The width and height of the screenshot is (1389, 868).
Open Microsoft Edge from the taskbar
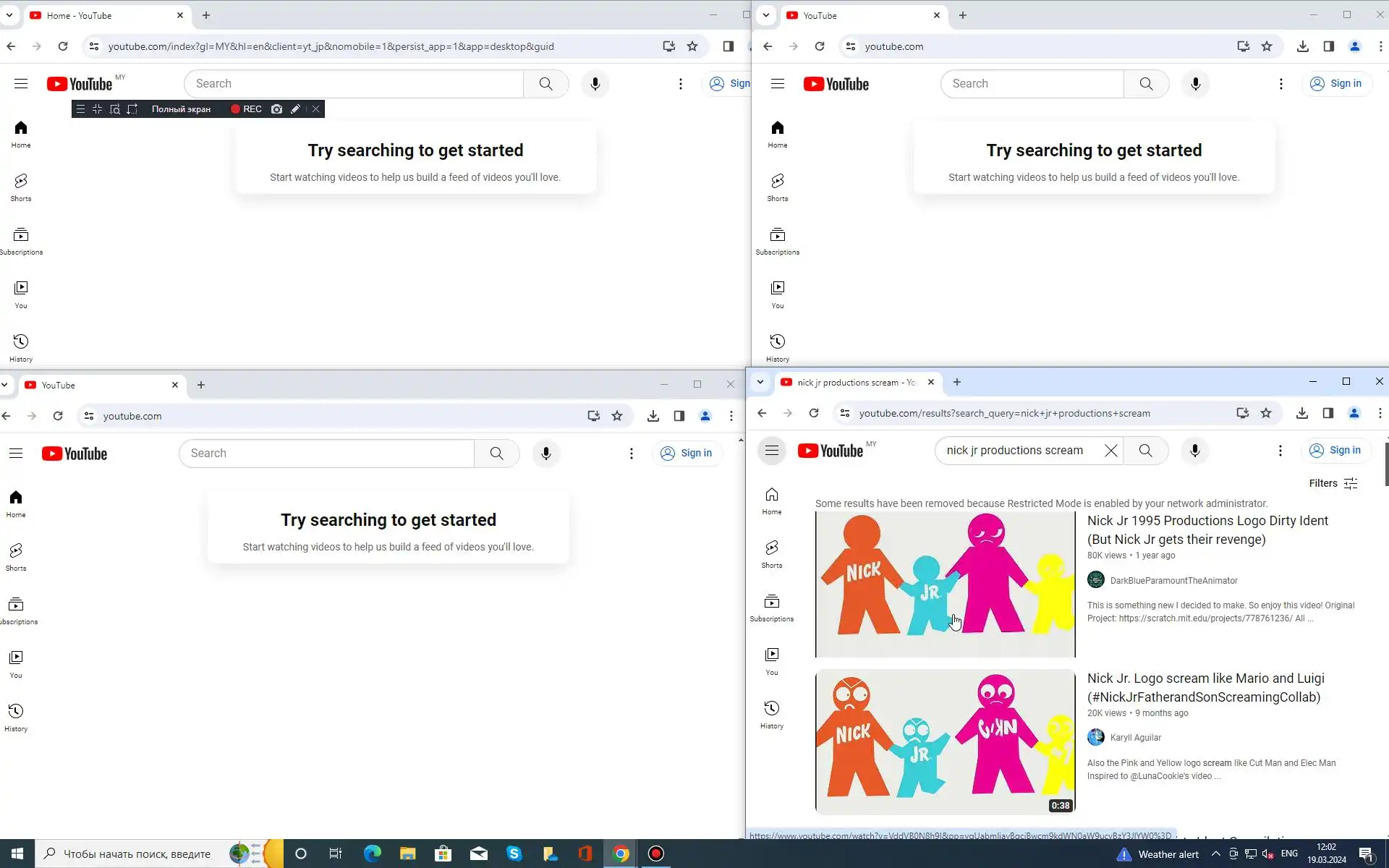[372, 854]
